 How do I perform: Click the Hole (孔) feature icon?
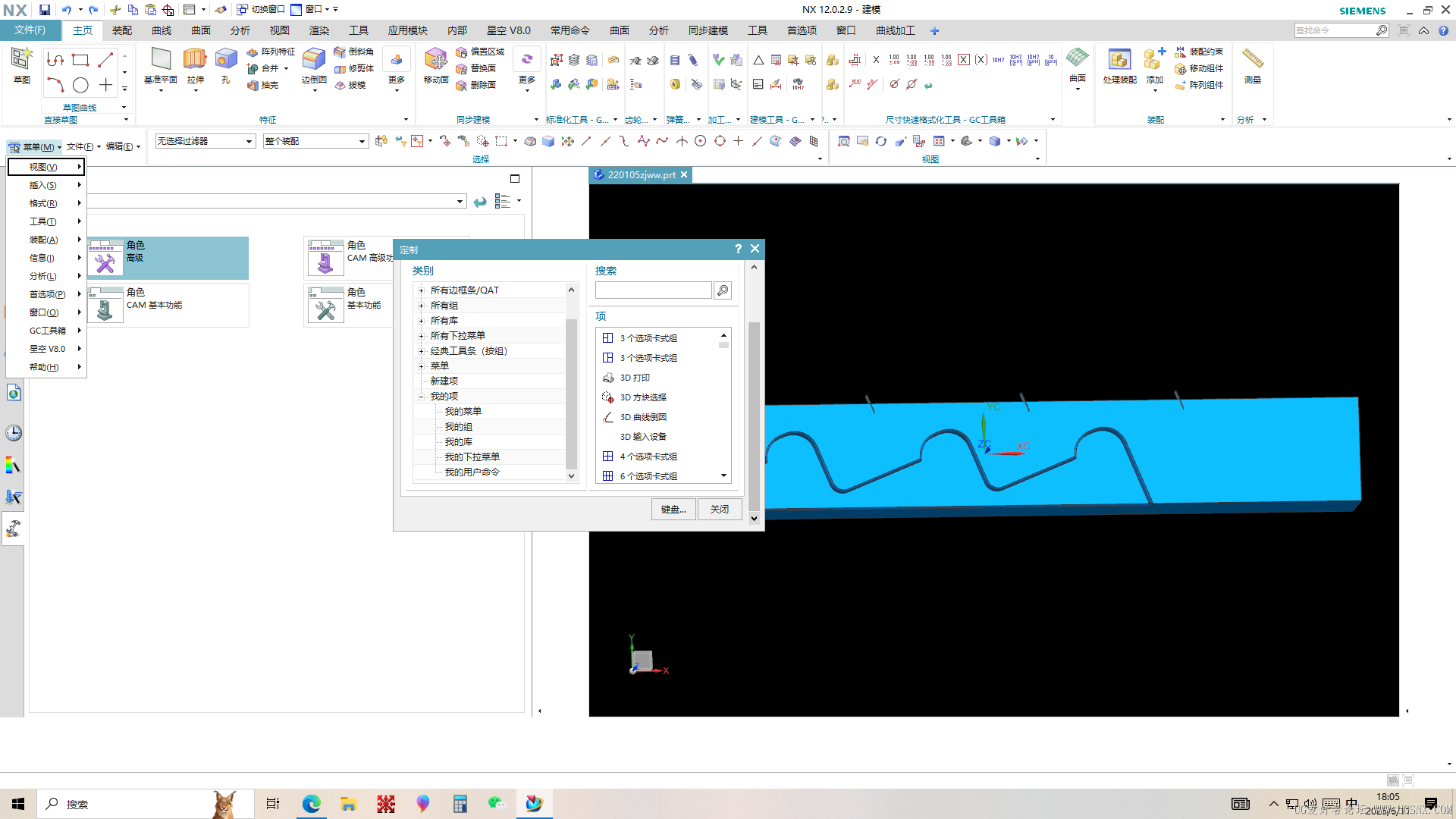pos(225,60)
